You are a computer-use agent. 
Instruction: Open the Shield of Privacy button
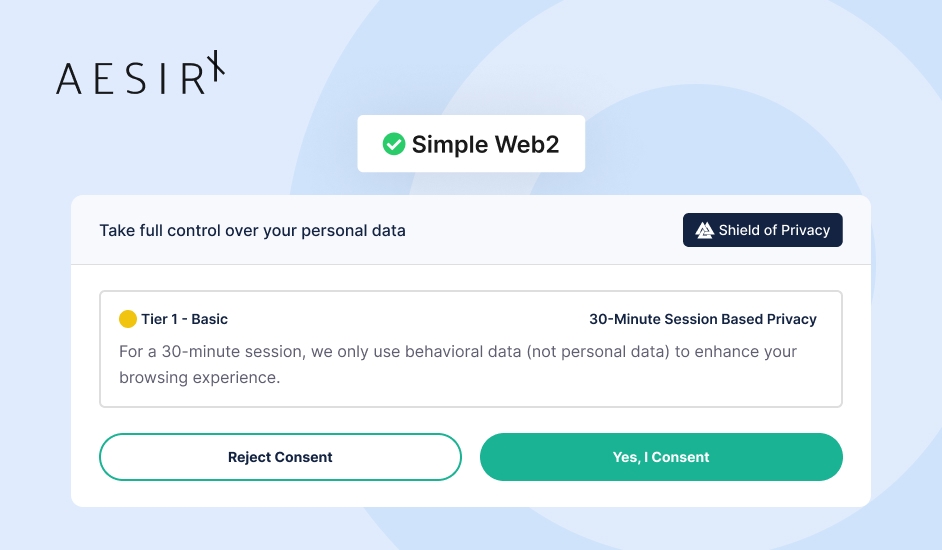click(762, 230)
